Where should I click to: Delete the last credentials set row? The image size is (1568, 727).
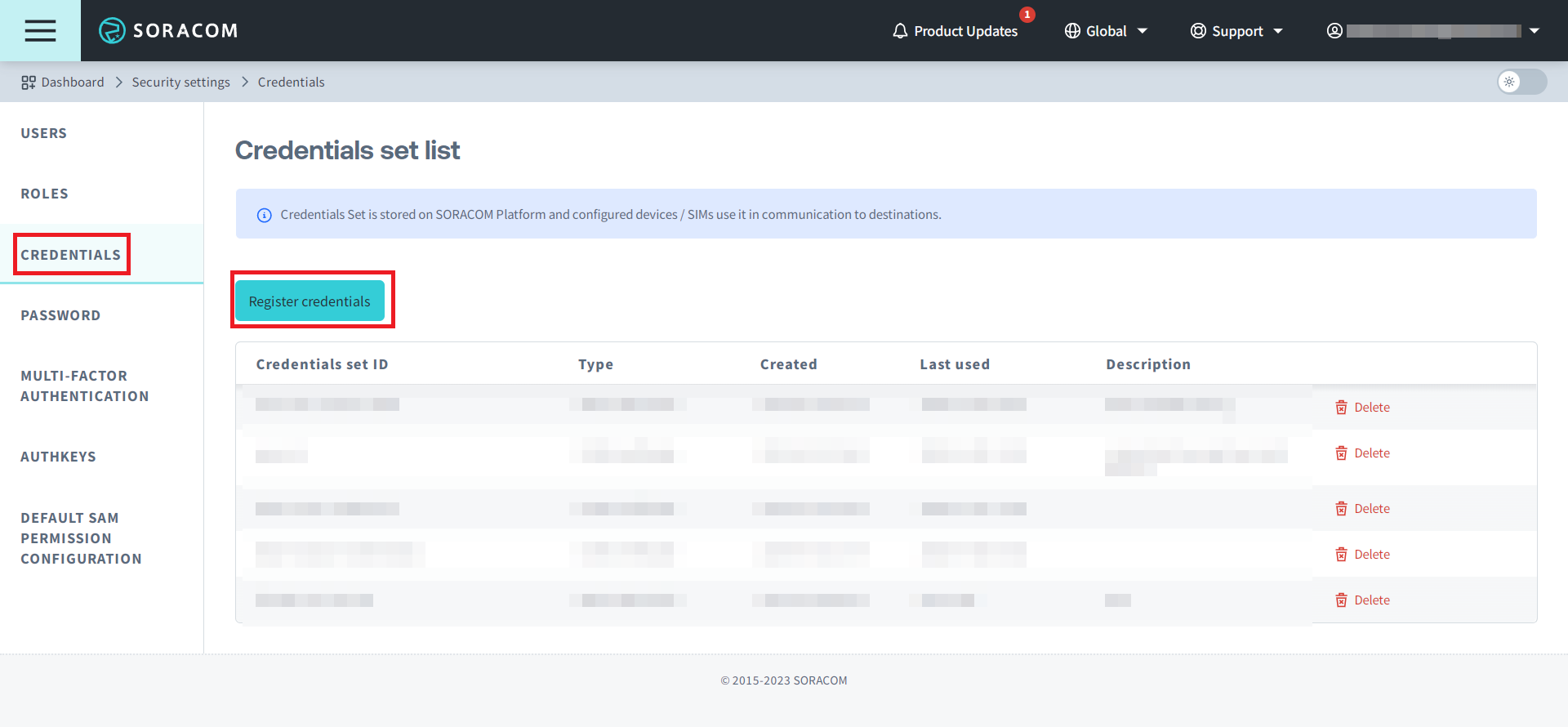coord(1362,600)
